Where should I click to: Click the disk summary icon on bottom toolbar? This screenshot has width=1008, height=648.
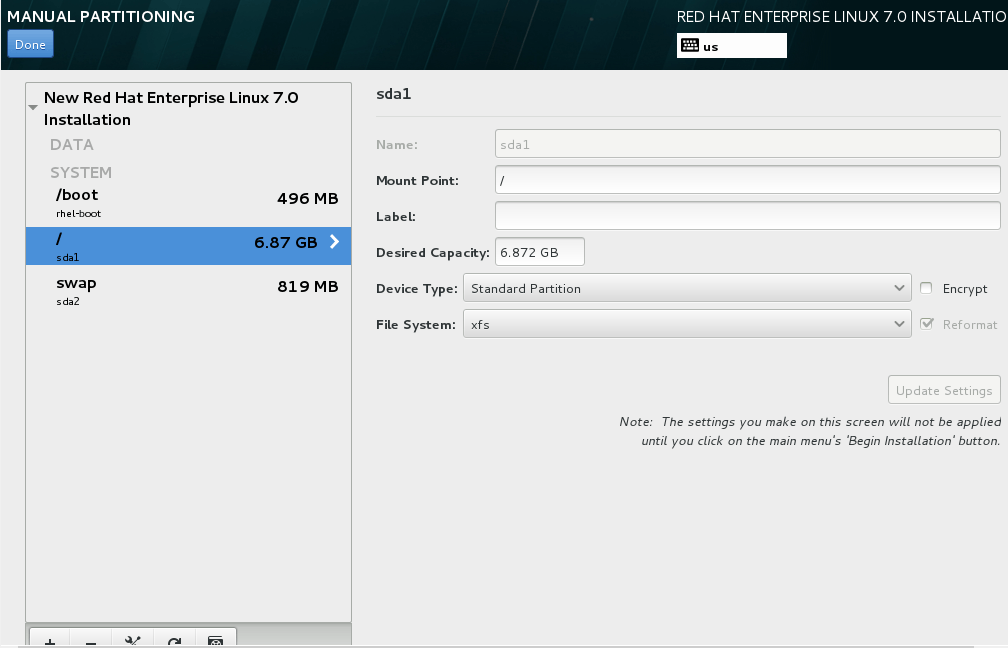[x=216, y=640]
